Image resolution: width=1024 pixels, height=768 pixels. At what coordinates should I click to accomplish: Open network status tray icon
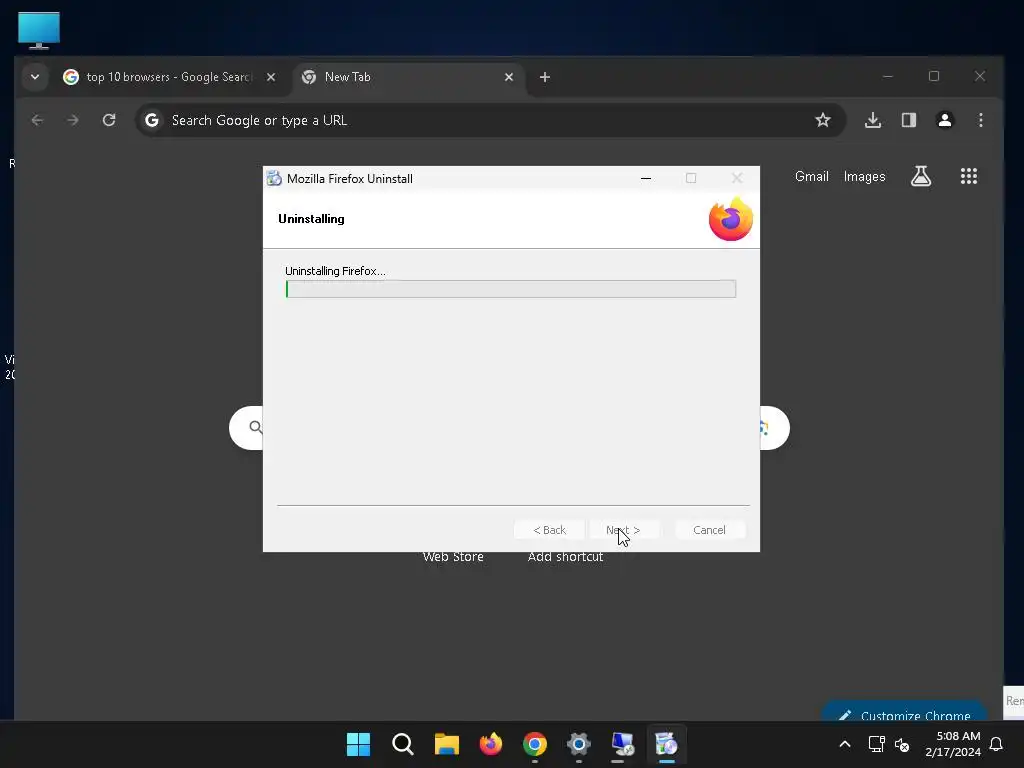pos(876,744)
